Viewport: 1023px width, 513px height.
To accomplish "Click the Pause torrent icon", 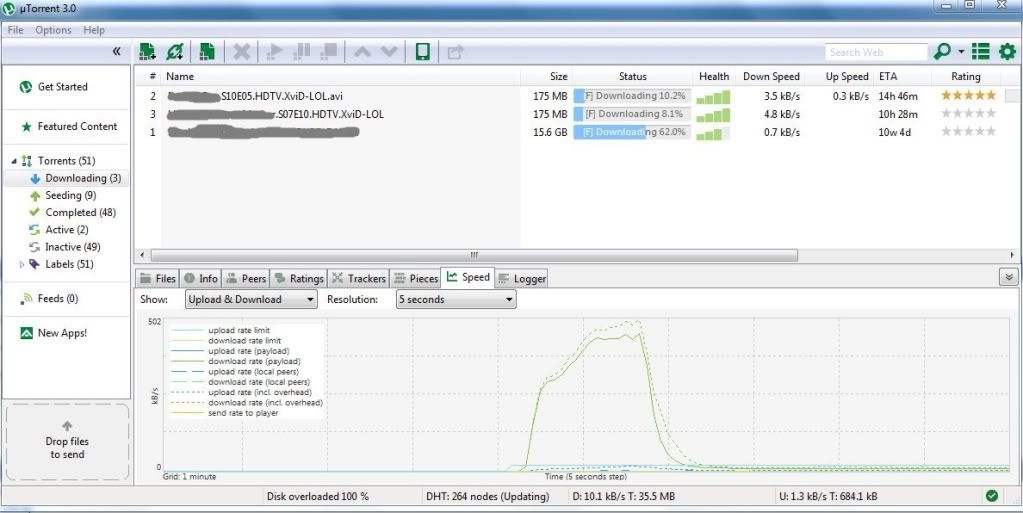I will [301, 52].
